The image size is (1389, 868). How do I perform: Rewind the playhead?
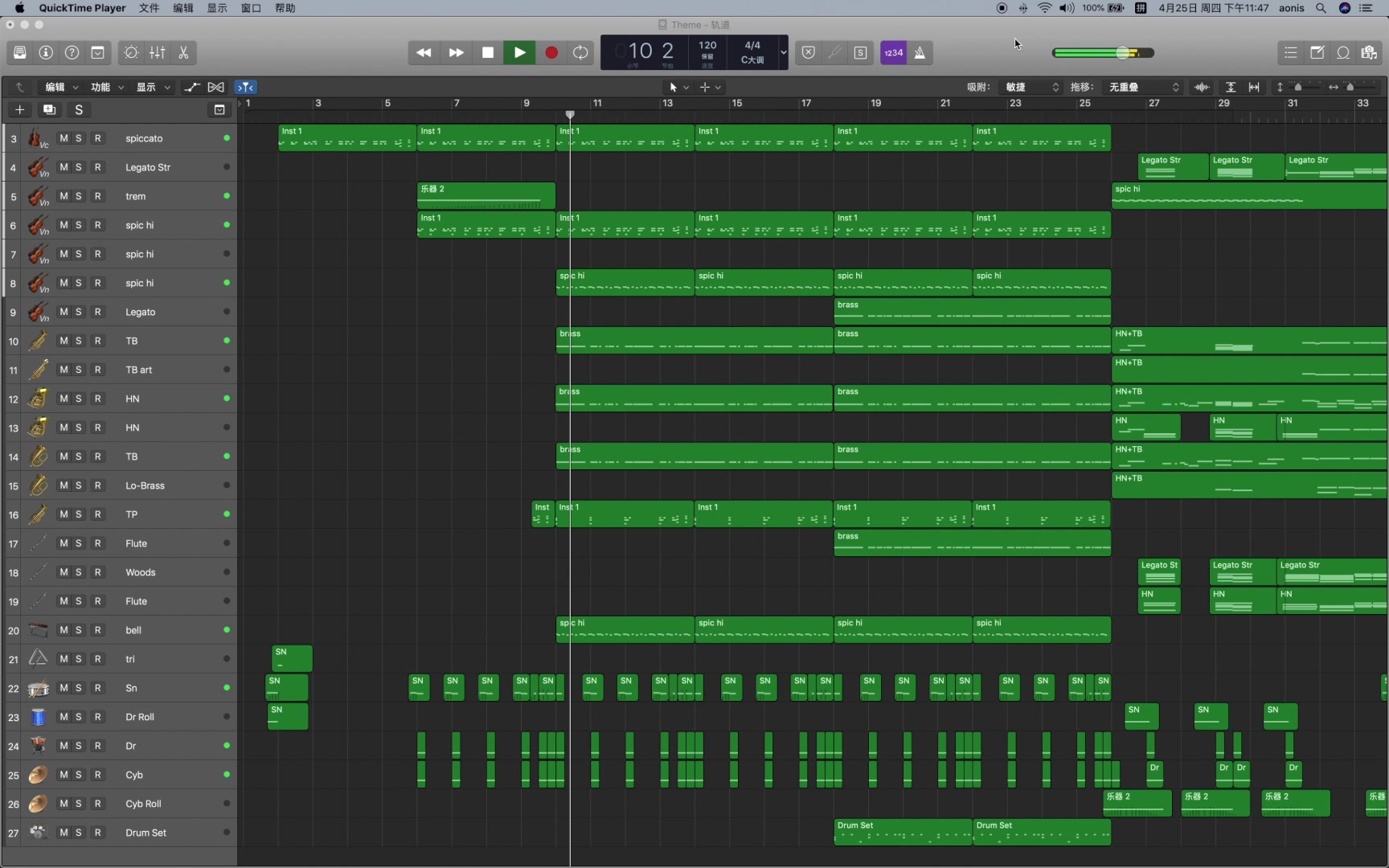click(424, 52)
